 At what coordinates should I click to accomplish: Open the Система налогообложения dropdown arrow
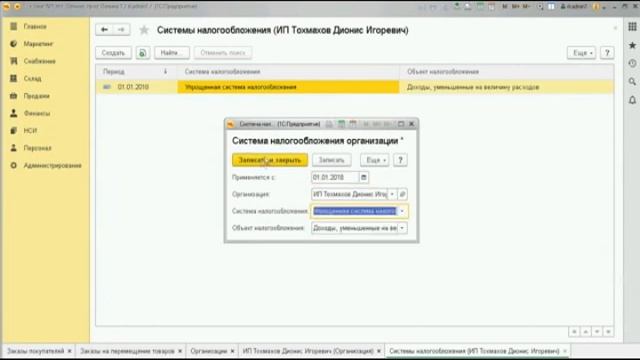[402, 211]
